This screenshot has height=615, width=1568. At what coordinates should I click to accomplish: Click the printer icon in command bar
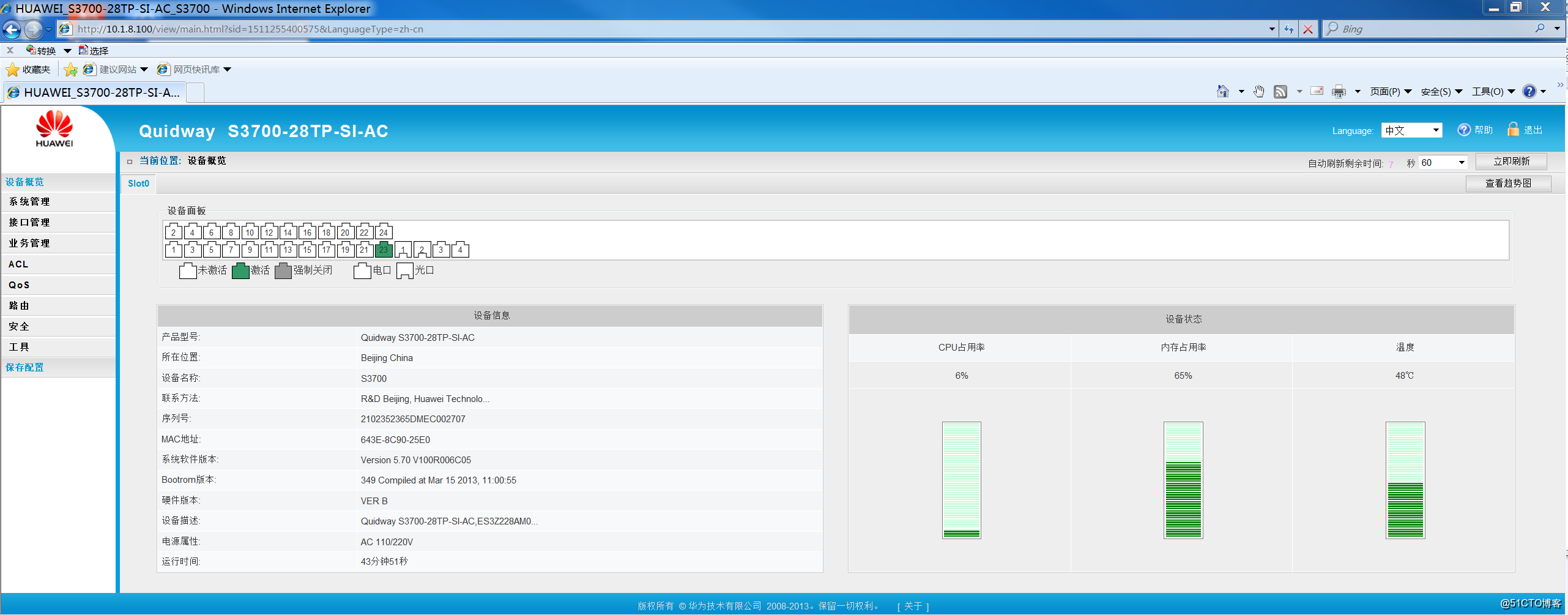coord(1339,91)
